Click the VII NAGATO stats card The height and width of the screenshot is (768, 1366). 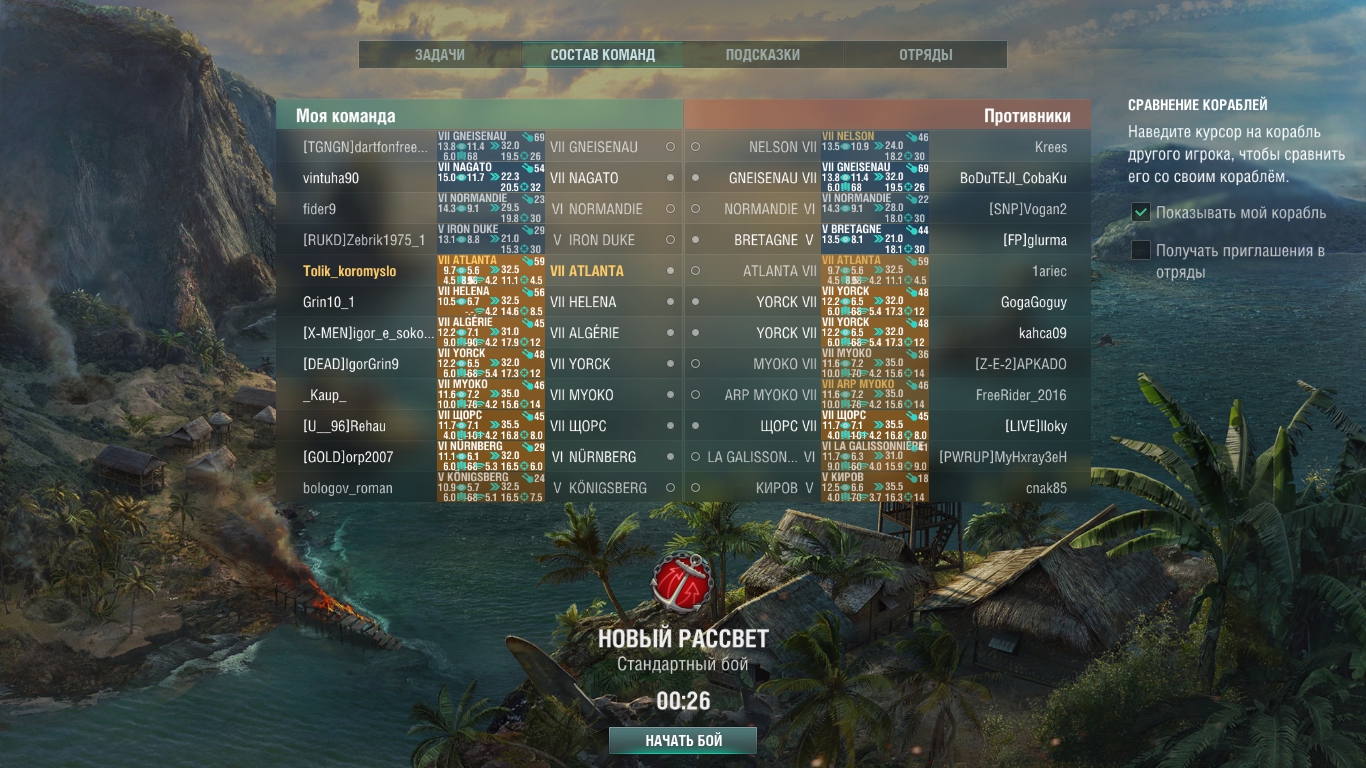tap(491, 178)
